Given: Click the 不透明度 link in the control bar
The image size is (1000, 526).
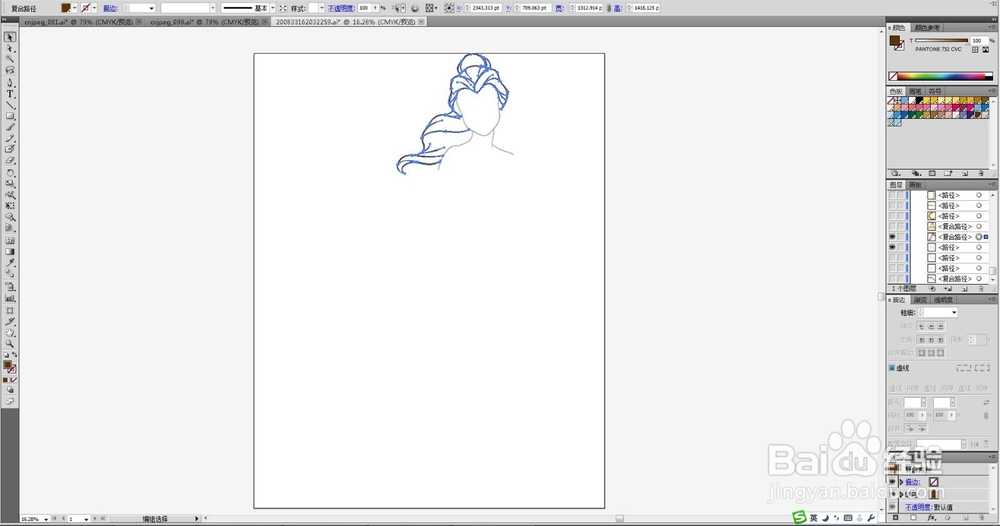Looking at the screenshot, I should pyautogui.click(x=341, y=8).
